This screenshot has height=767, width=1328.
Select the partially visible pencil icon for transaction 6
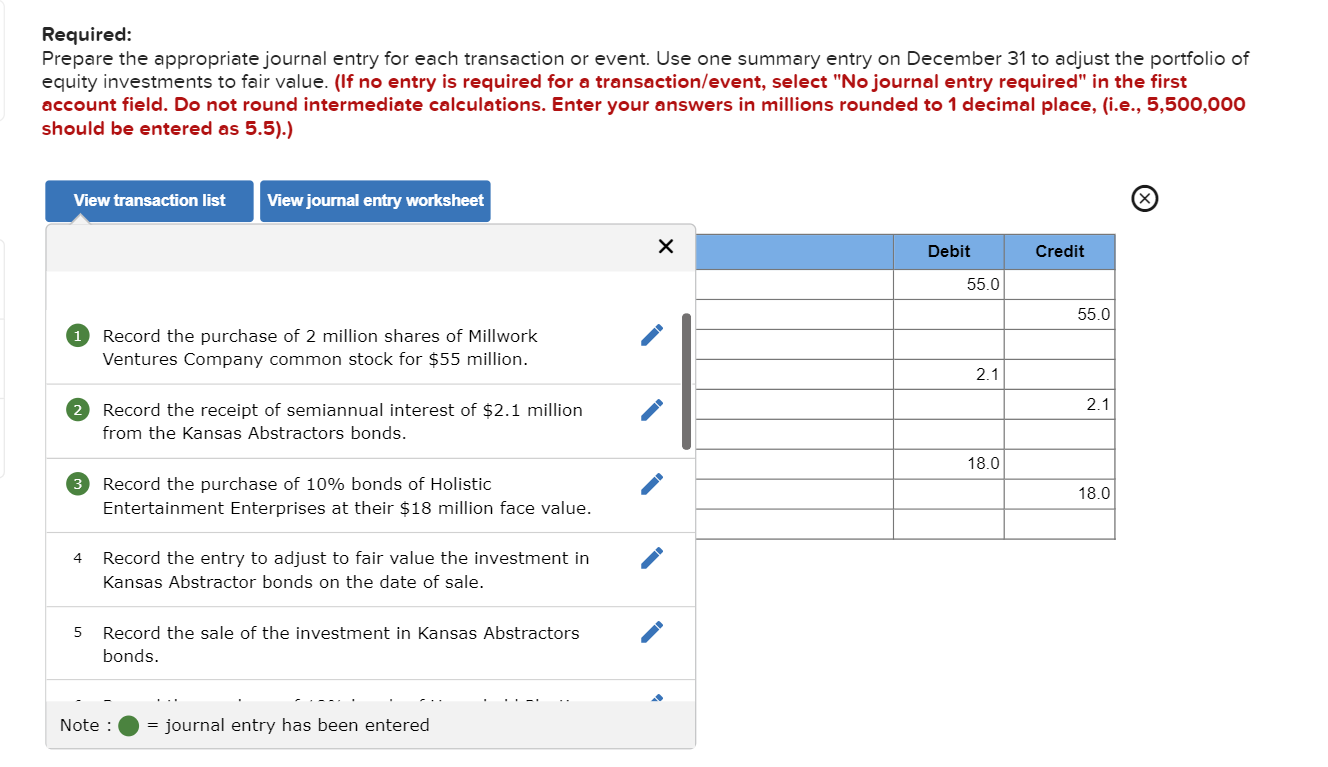click(656, 700)
